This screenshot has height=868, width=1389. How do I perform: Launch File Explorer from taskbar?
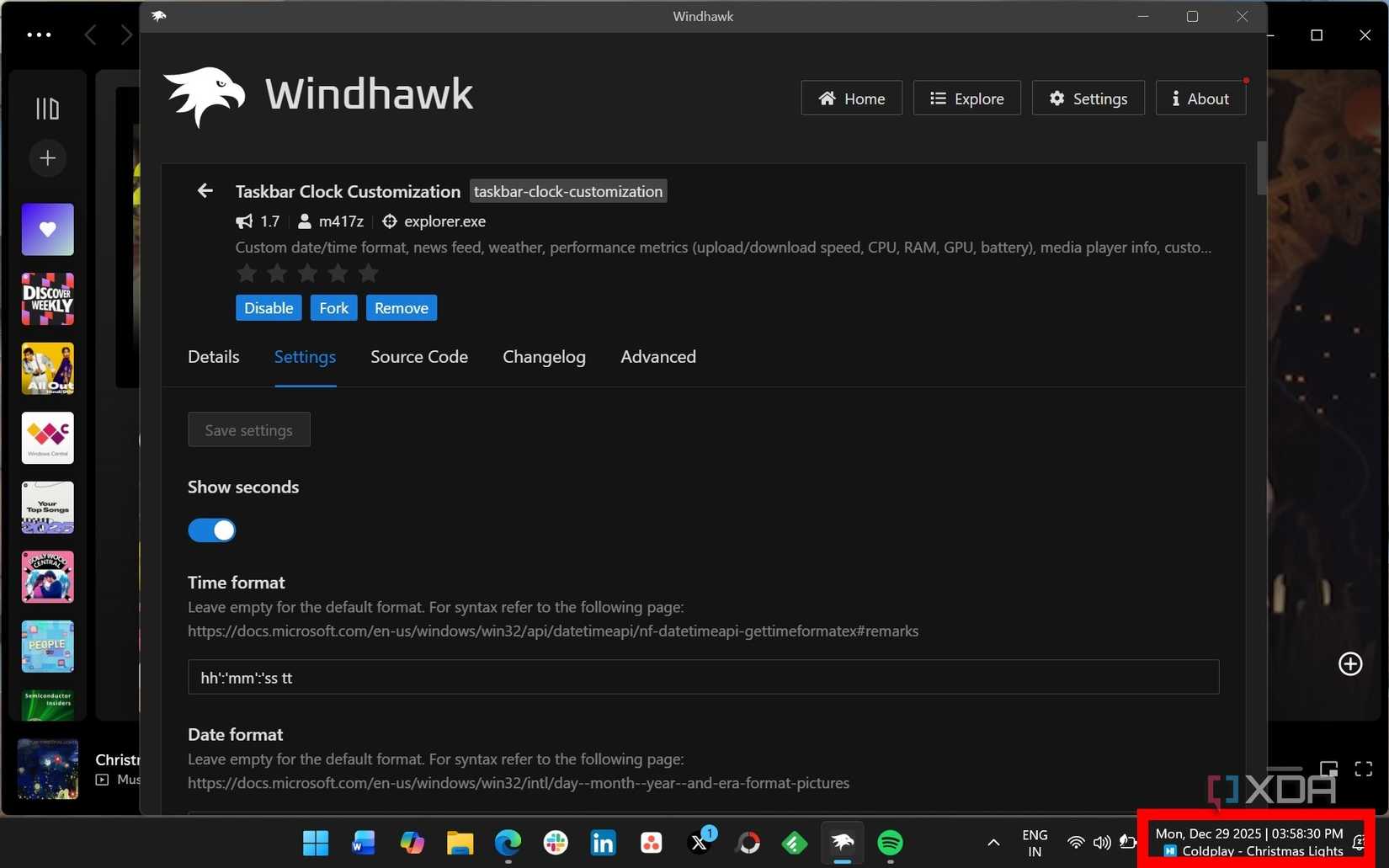(460, 842)
